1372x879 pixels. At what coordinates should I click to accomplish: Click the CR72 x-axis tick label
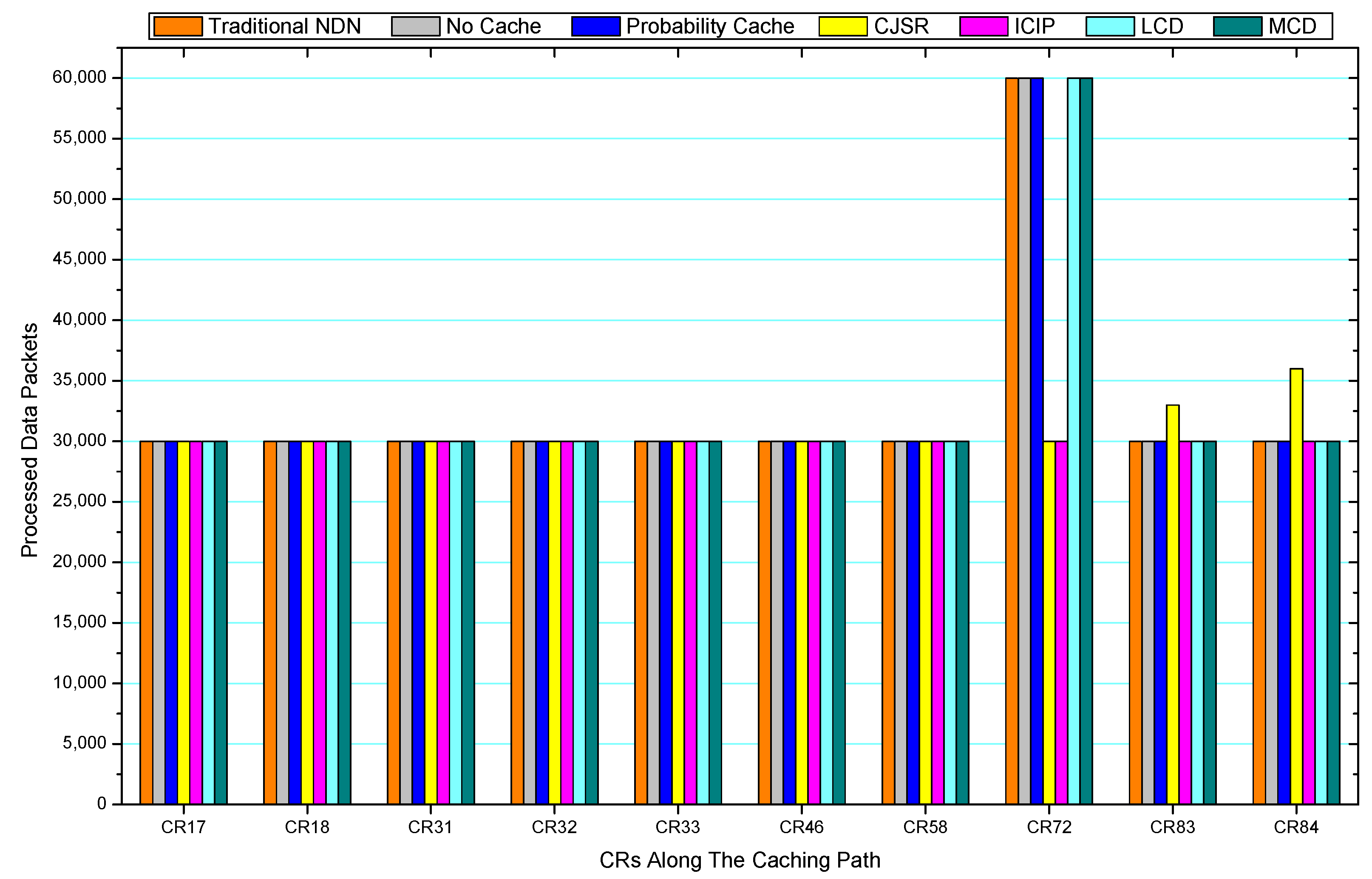1049,827
